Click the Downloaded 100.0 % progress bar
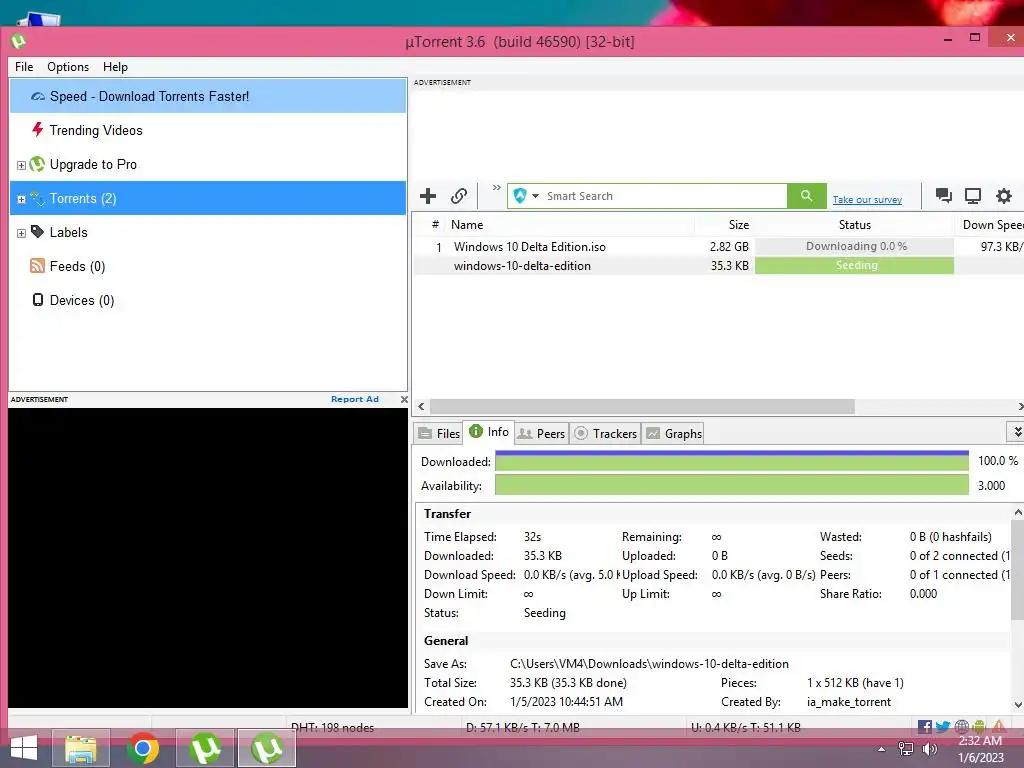 (x=731, y=461)
